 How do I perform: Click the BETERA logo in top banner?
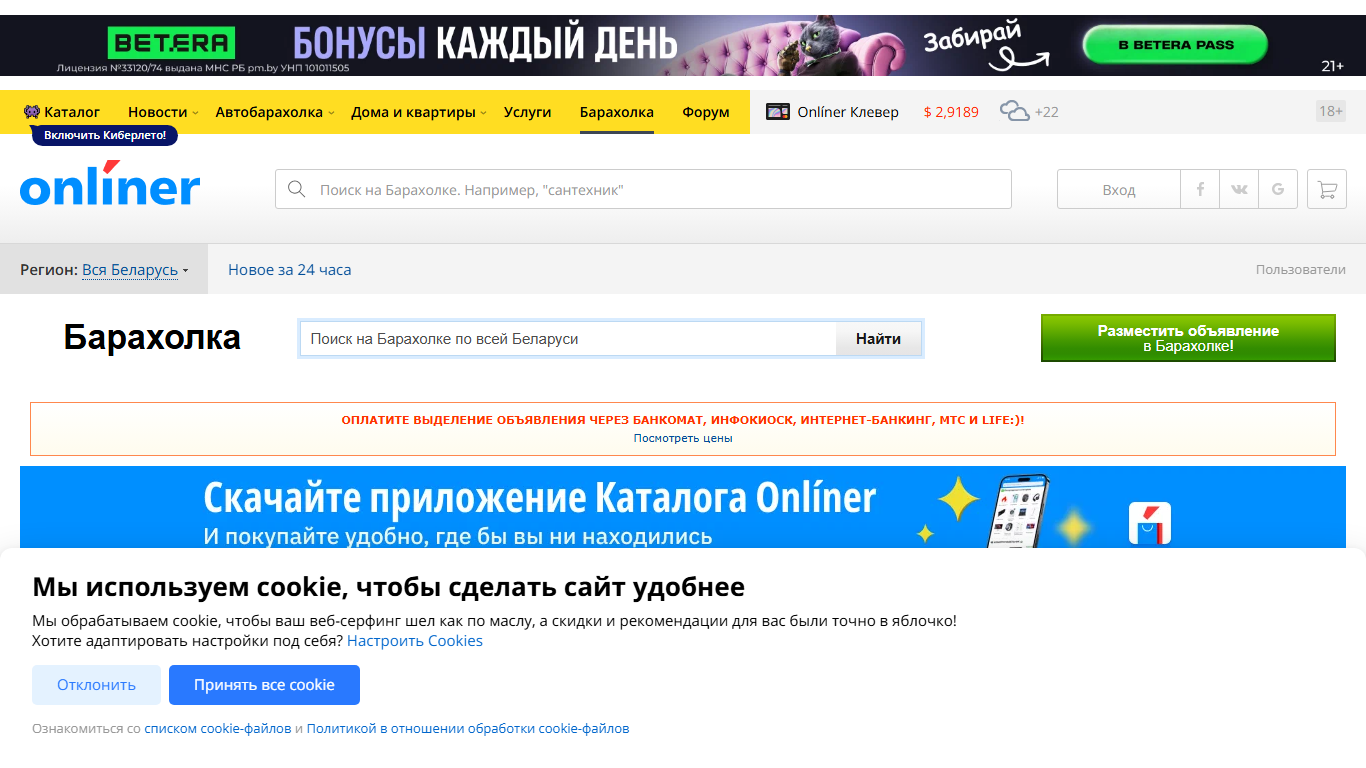(171, 43)
